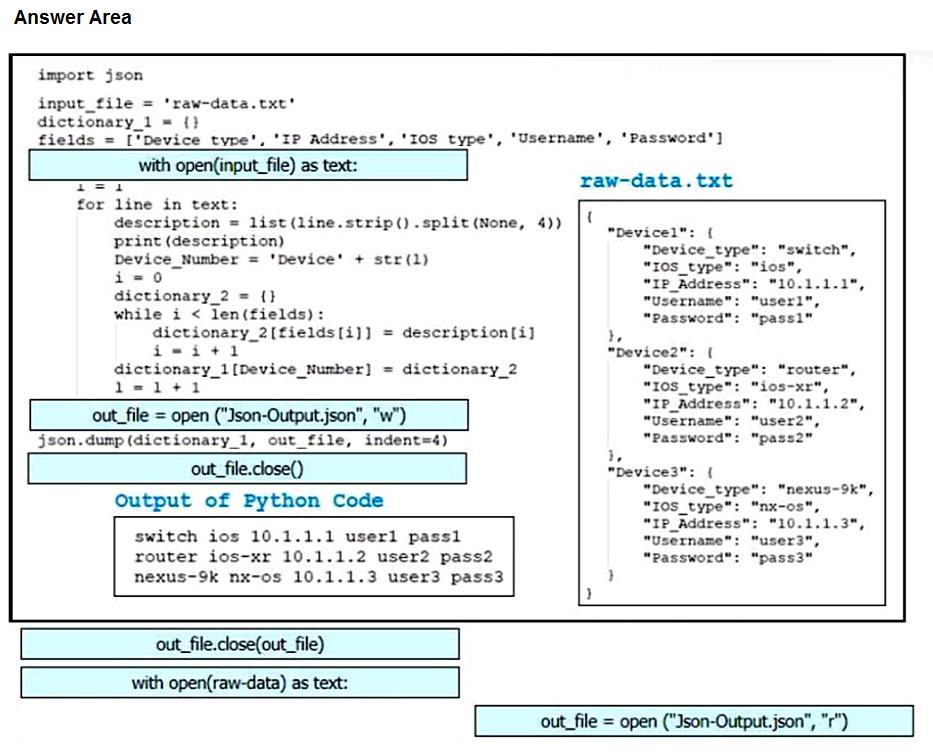Click the "Device1" key in raw-data
This screenshot has height=752, width=933.
[646, 232]
